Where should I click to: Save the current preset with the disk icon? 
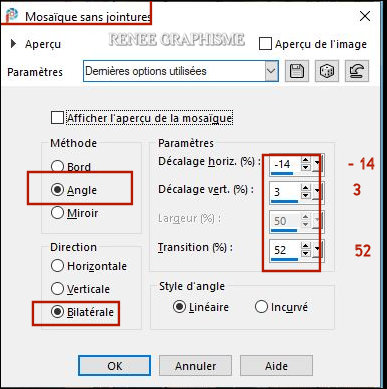(297, 71)
